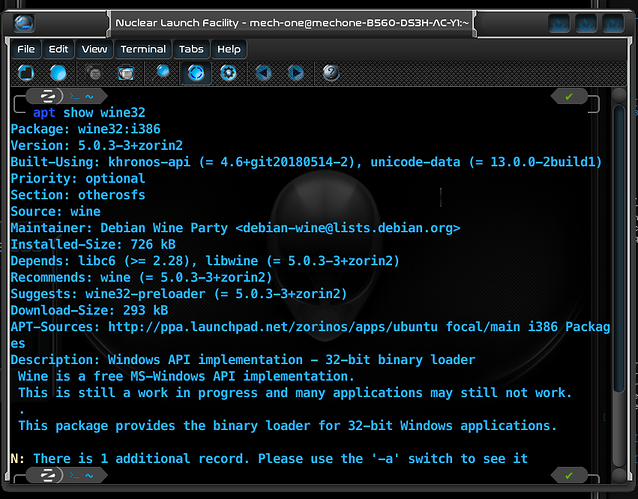Open the Help menu
The width and height of the screenshot is (638, 499).
229,49
